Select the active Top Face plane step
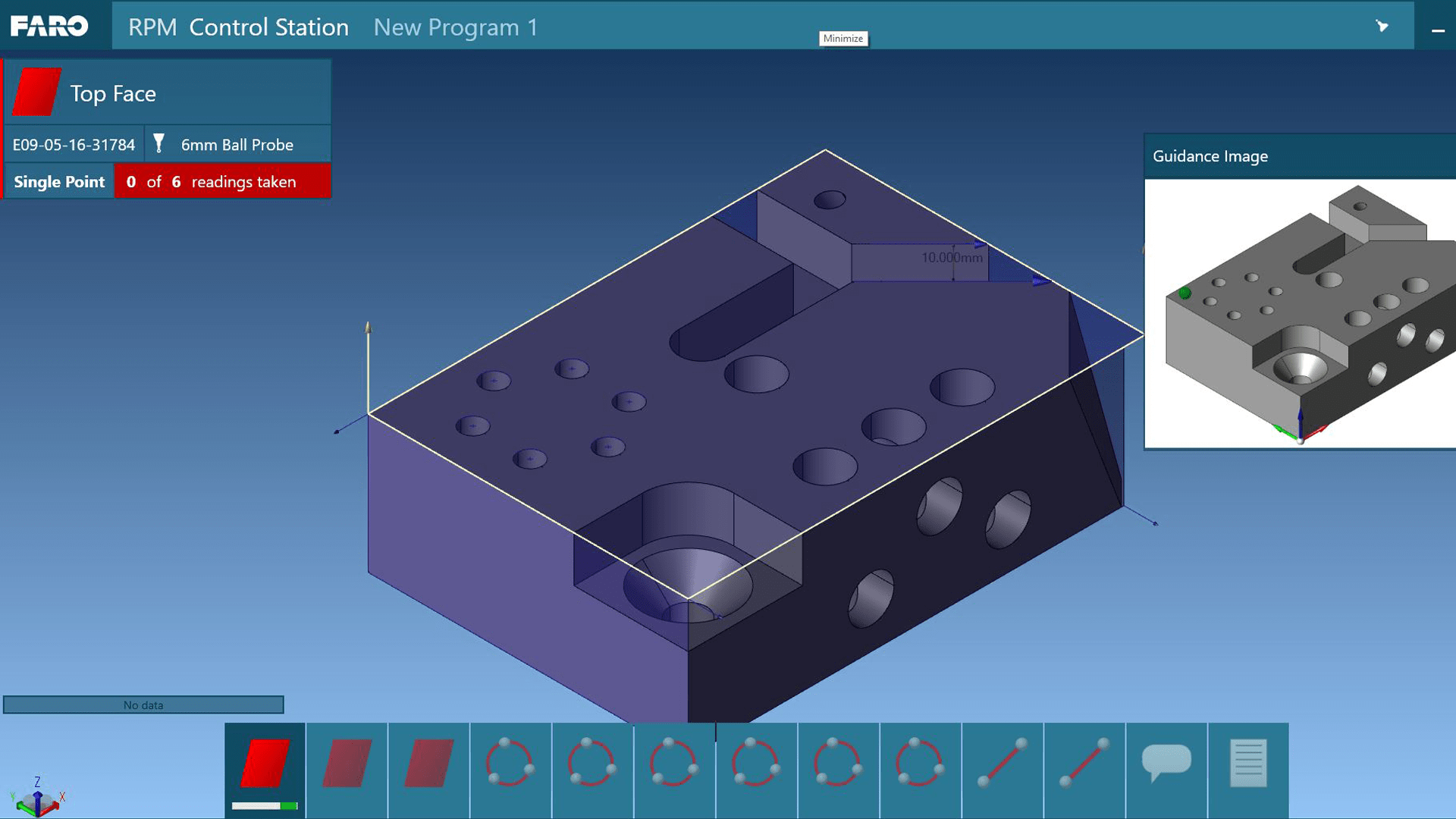The image size is (1456, 819). pos(265,764)
